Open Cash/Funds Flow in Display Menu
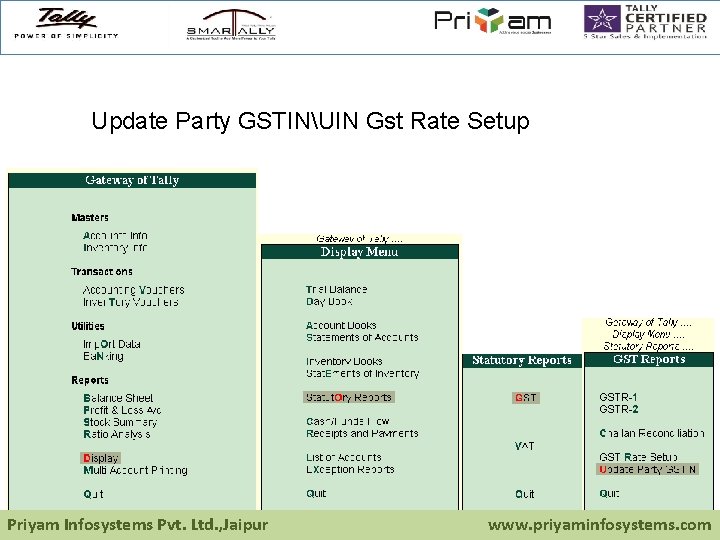The width and height of the screenshot is (720, 540). click(348, 422)
